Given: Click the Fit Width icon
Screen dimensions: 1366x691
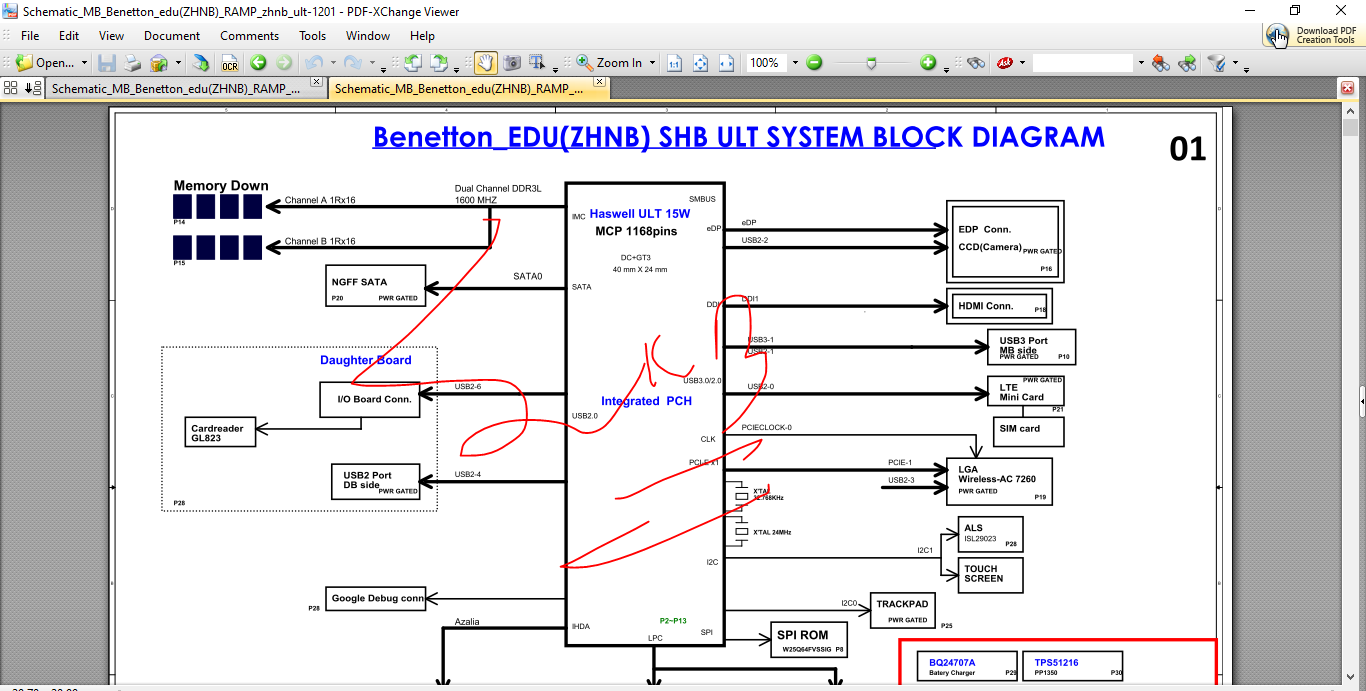Looking at the screenshot, I should pos(726,62).
